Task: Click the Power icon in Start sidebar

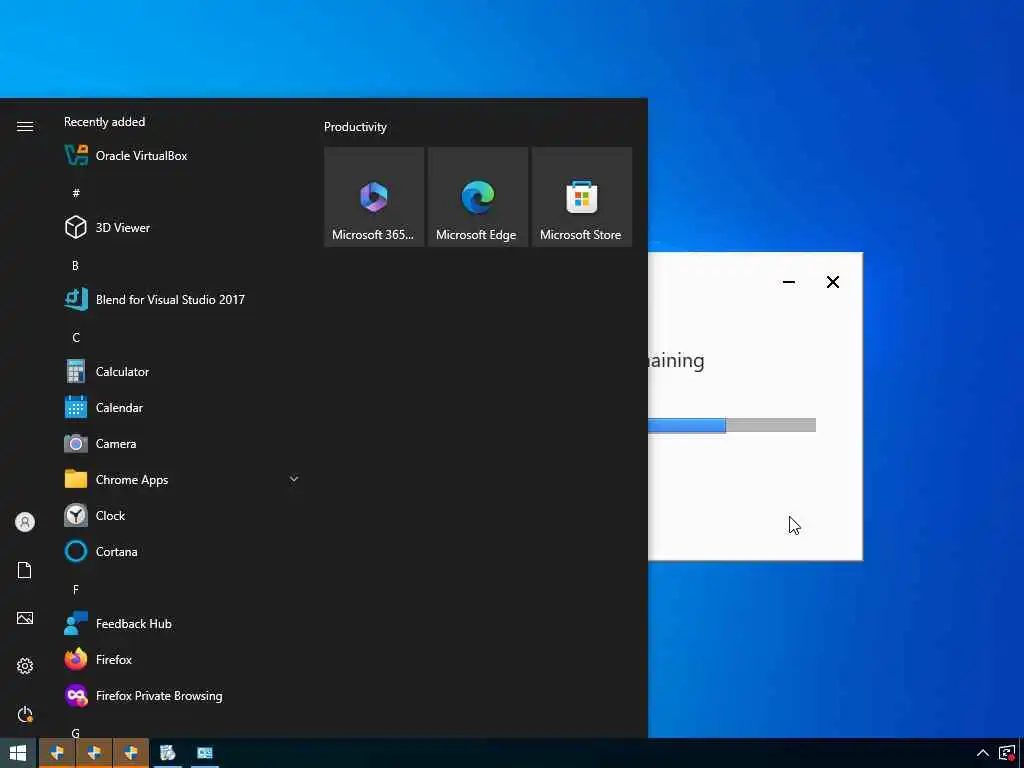Action: tap(25, 714)
